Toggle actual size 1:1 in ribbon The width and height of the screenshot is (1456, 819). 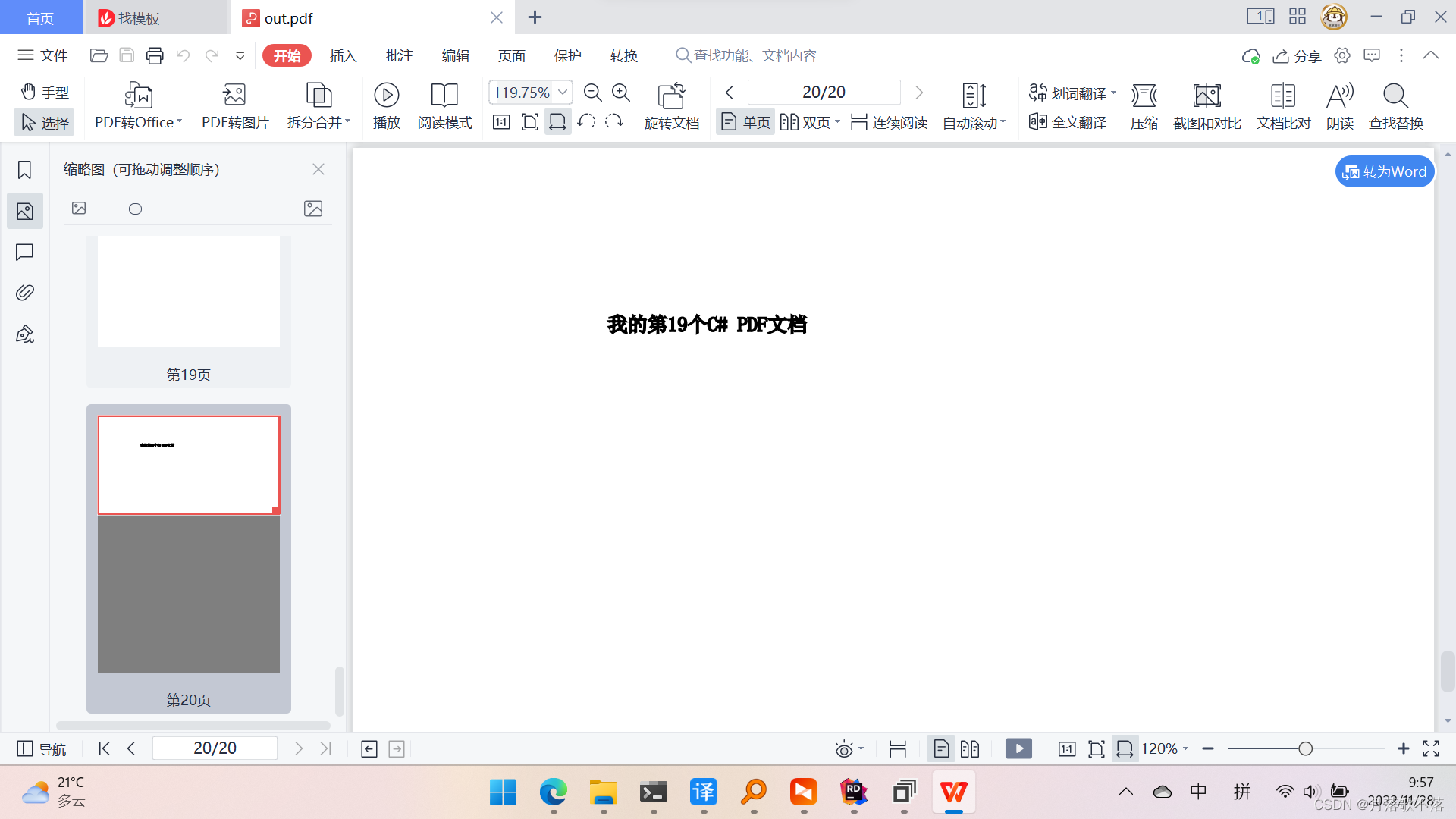click(501, 122)
